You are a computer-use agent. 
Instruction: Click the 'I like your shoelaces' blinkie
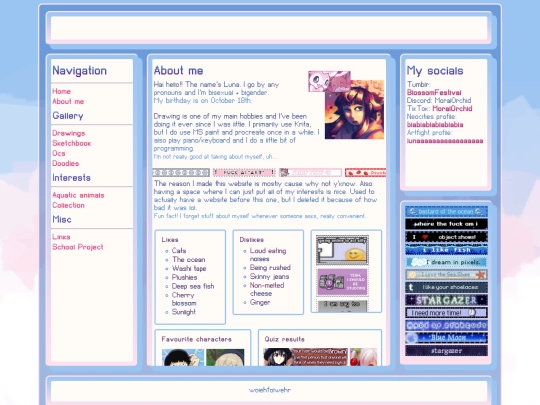[x=446, y=287]
